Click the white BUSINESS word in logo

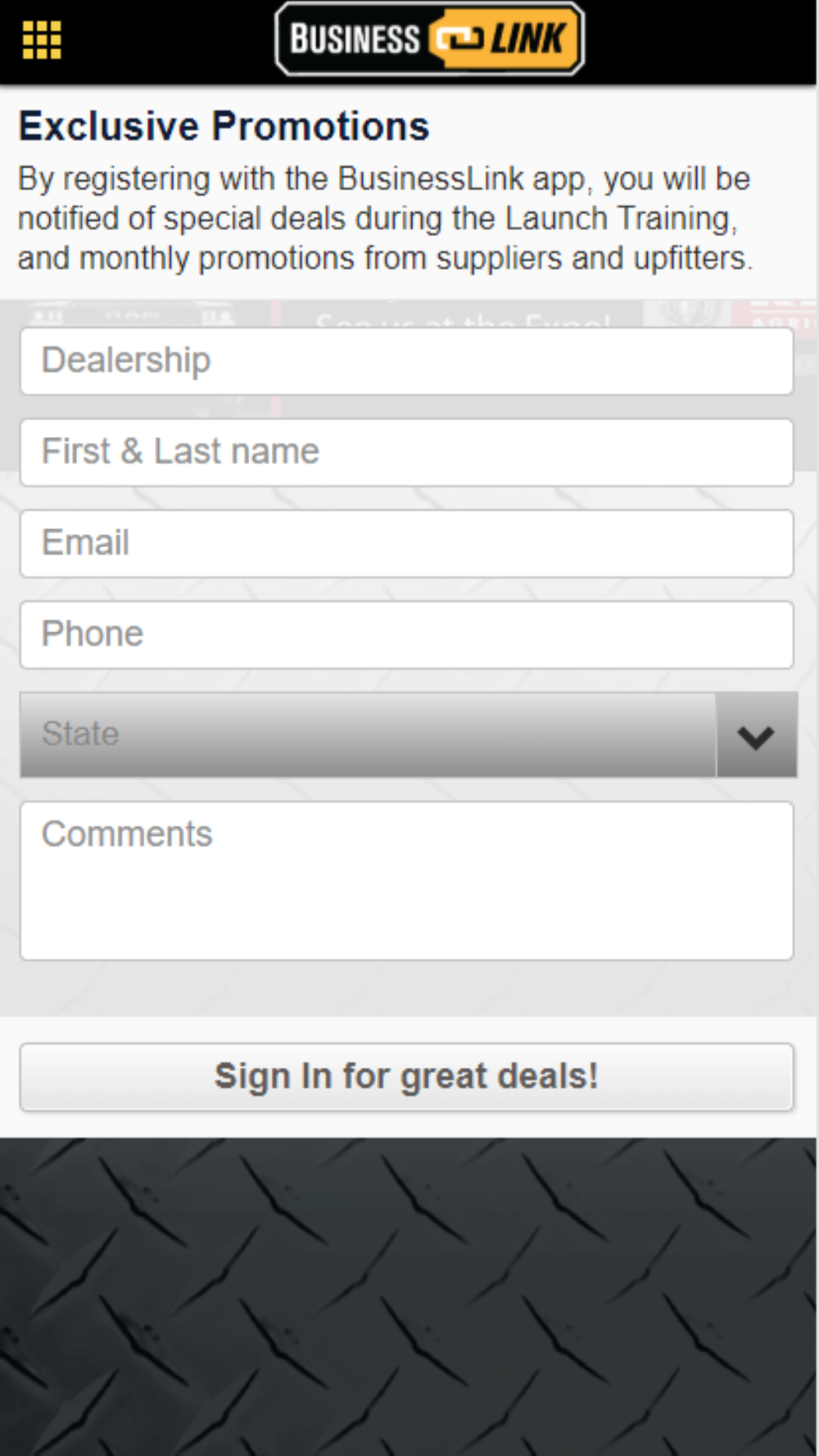[355, 39]
